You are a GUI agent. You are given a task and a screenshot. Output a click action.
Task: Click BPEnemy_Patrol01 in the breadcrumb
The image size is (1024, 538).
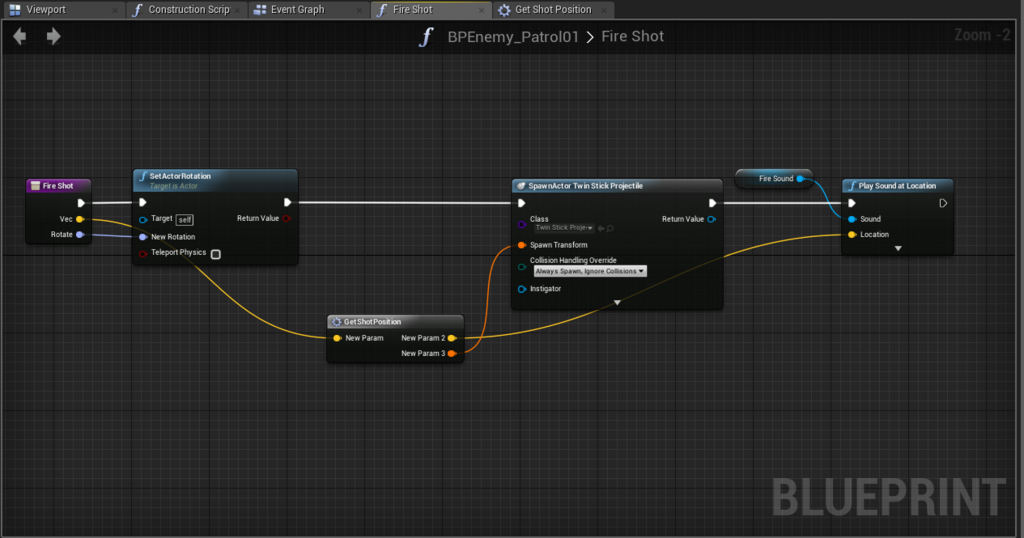[513, 37]
